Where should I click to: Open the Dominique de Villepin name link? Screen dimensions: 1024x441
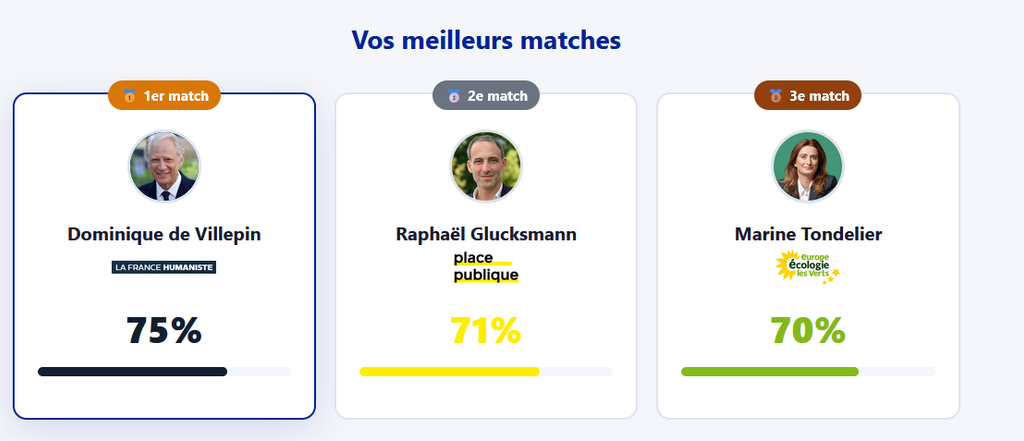point(164,234)
